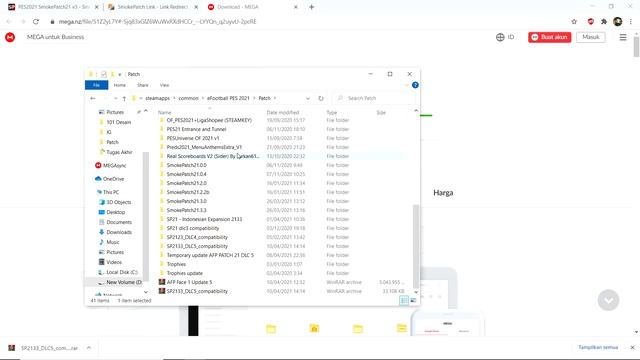Select the Trophies update folder
The image size is (640, 360).
(184, 273)
